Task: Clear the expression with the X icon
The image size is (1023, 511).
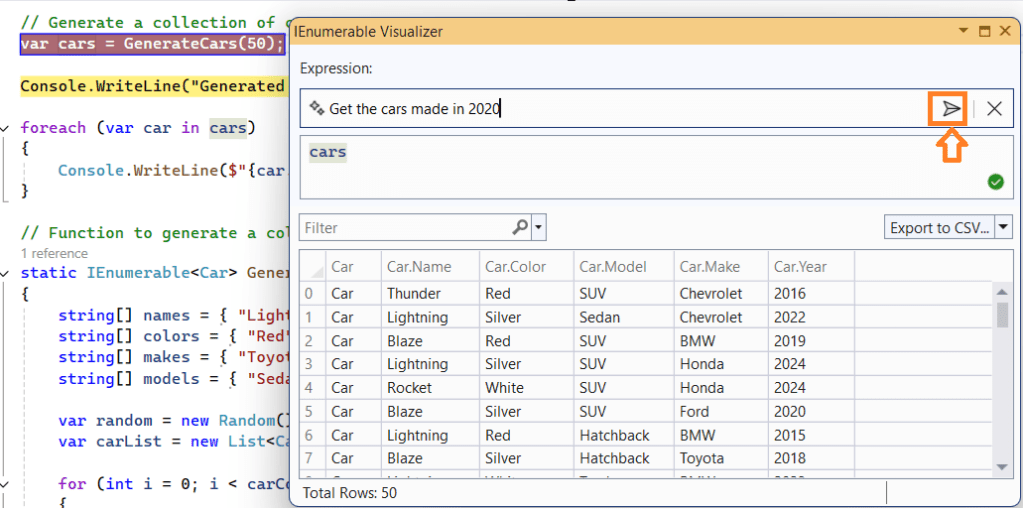Action: click(x=994, y=109)
